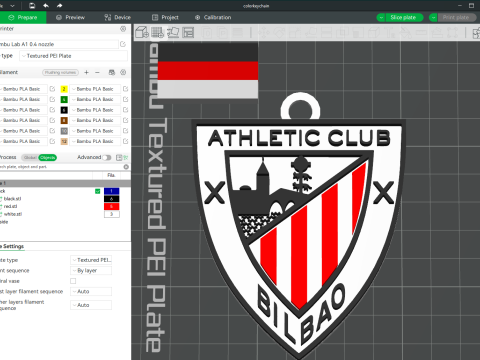Viewport: 480px width, 360px height.
Task: Open the print sequence By layer dropdown
Action: (x=91, y=270)
